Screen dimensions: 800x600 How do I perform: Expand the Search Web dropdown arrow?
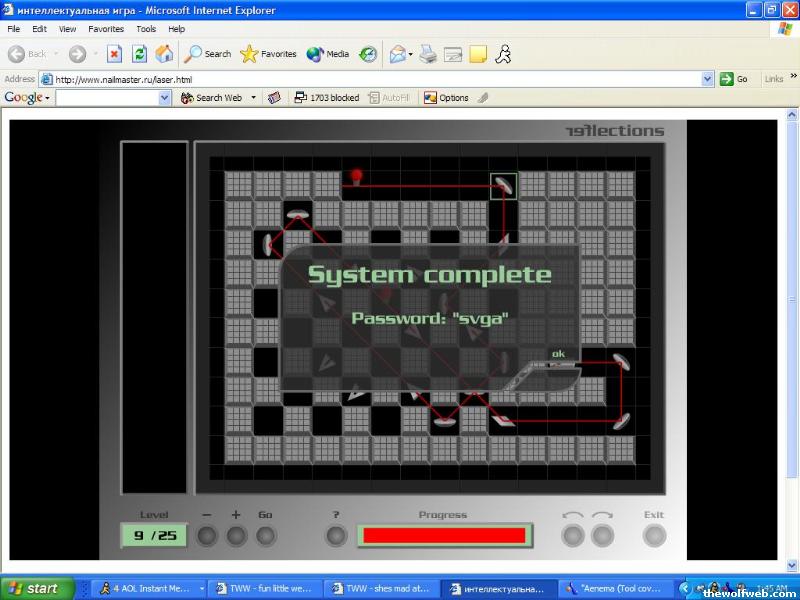click(x=253, y=98)
